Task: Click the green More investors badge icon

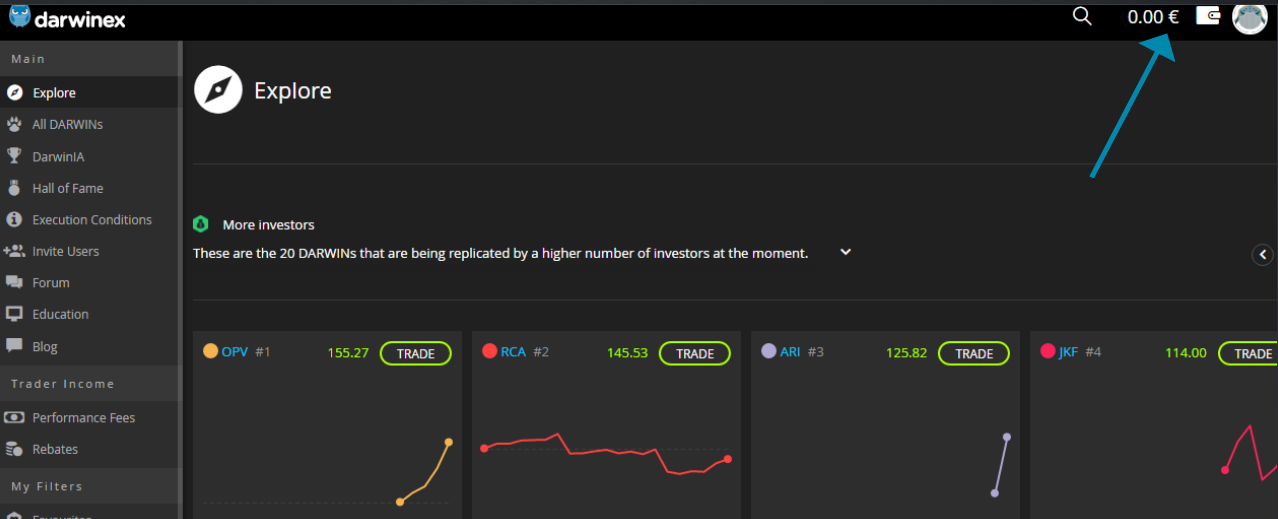Action: (200, 224)
